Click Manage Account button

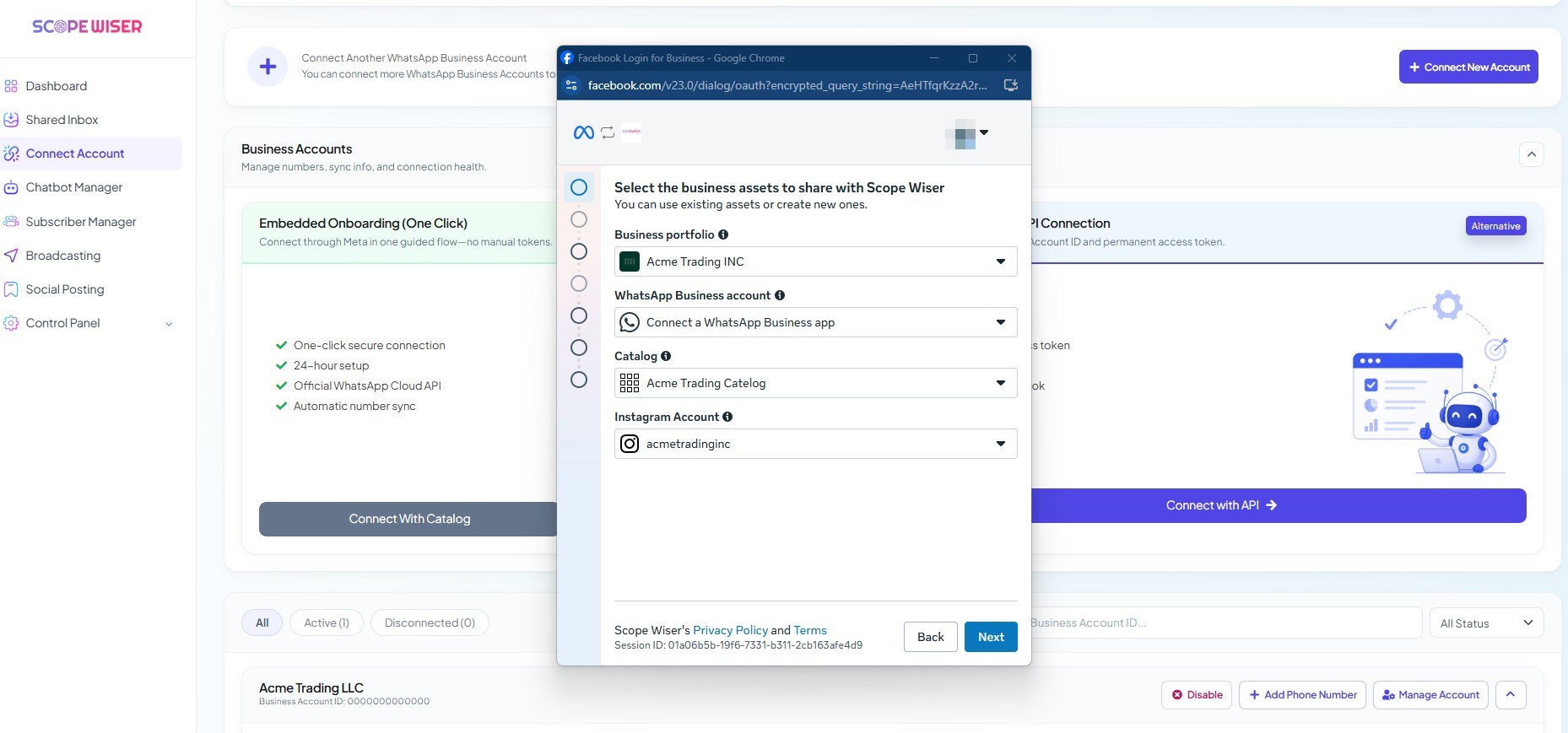click(1430, 695)
